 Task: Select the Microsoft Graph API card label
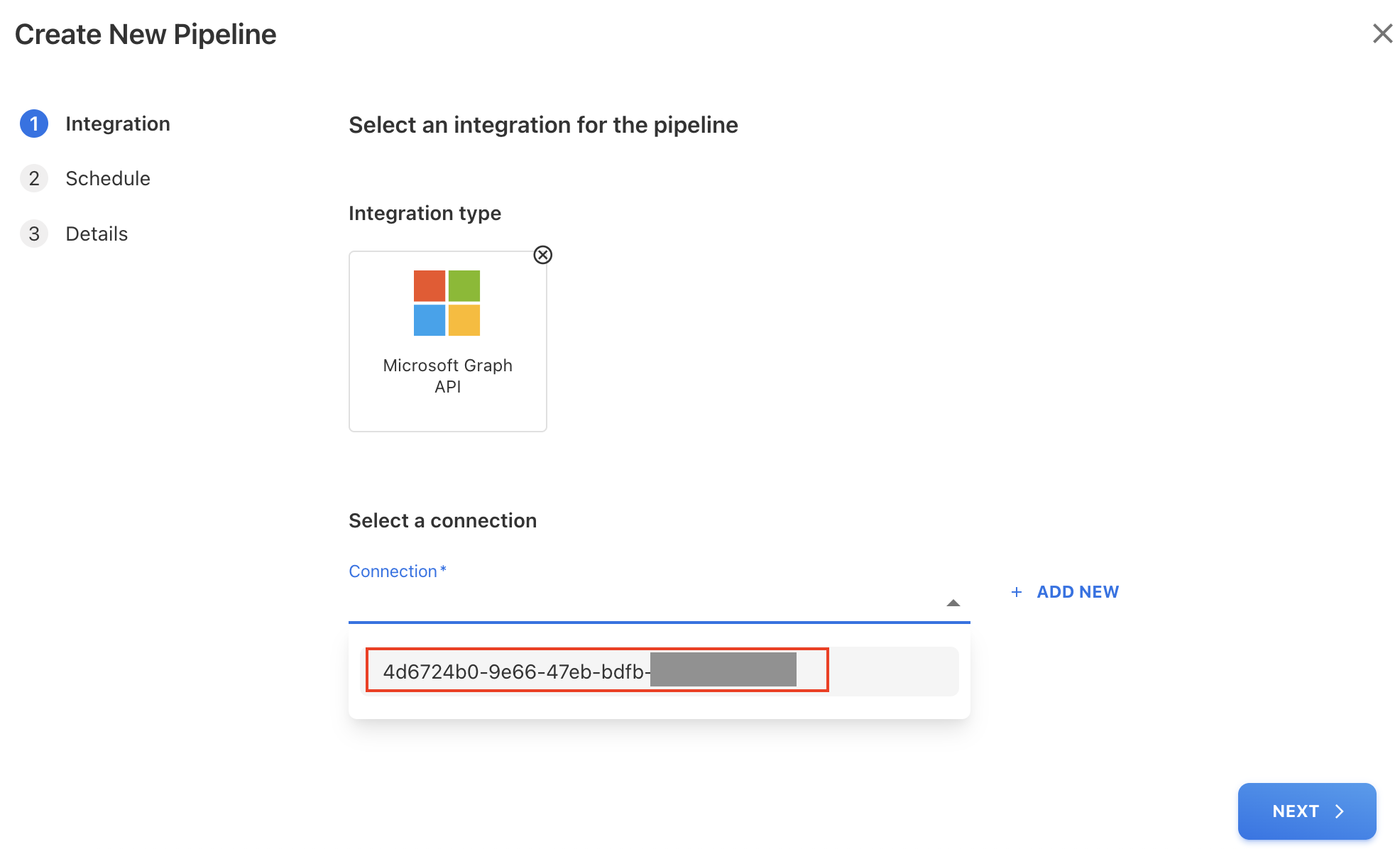click(447, 376)
